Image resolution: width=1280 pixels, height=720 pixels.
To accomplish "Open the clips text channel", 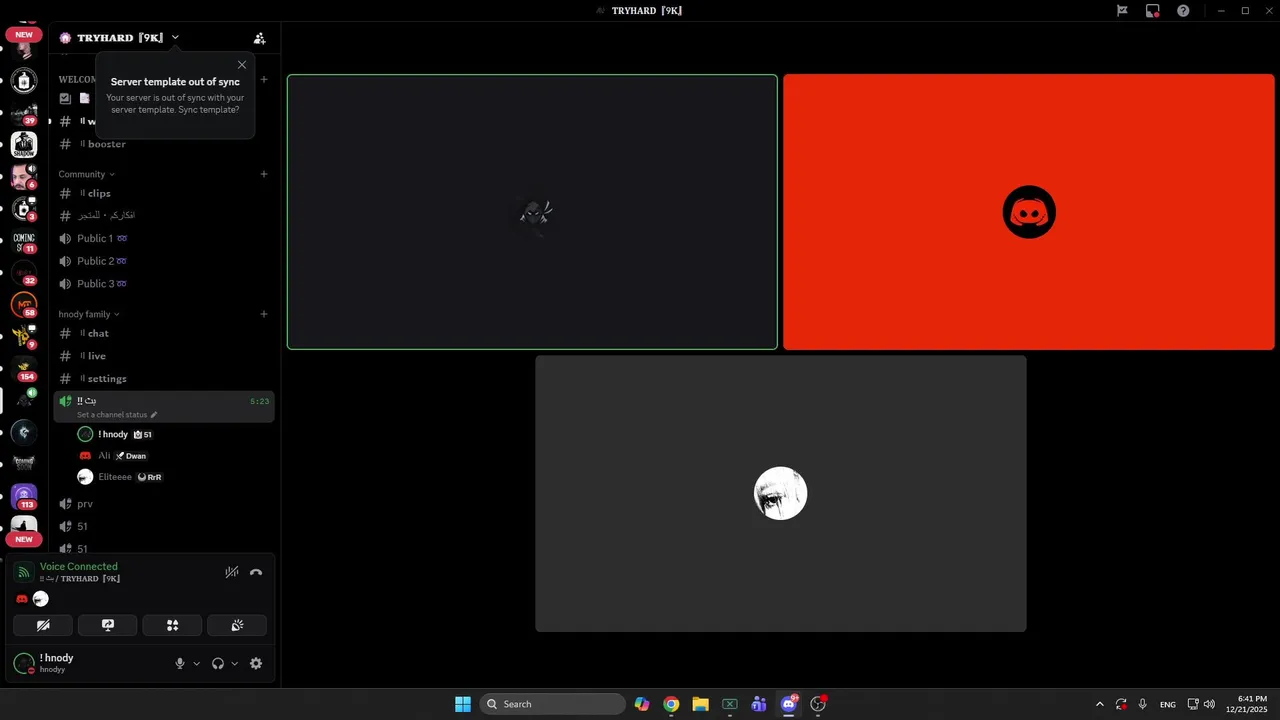I will click(x=164, y=193).
